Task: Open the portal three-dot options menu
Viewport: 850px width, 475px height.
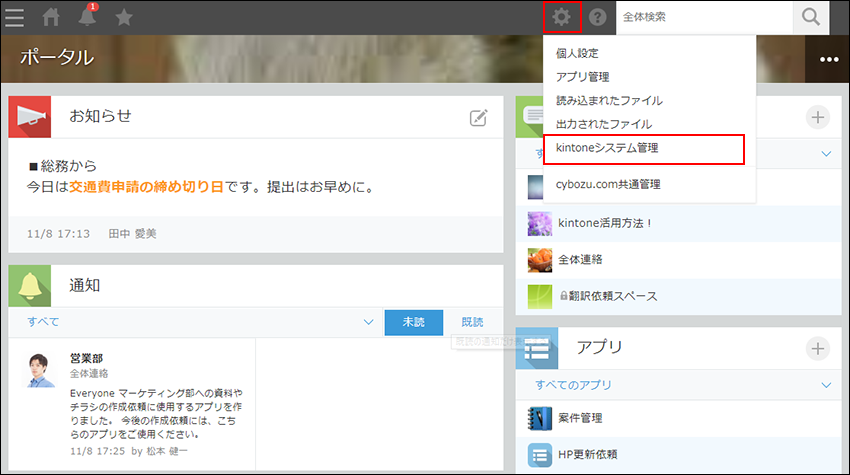Action: 829,59
